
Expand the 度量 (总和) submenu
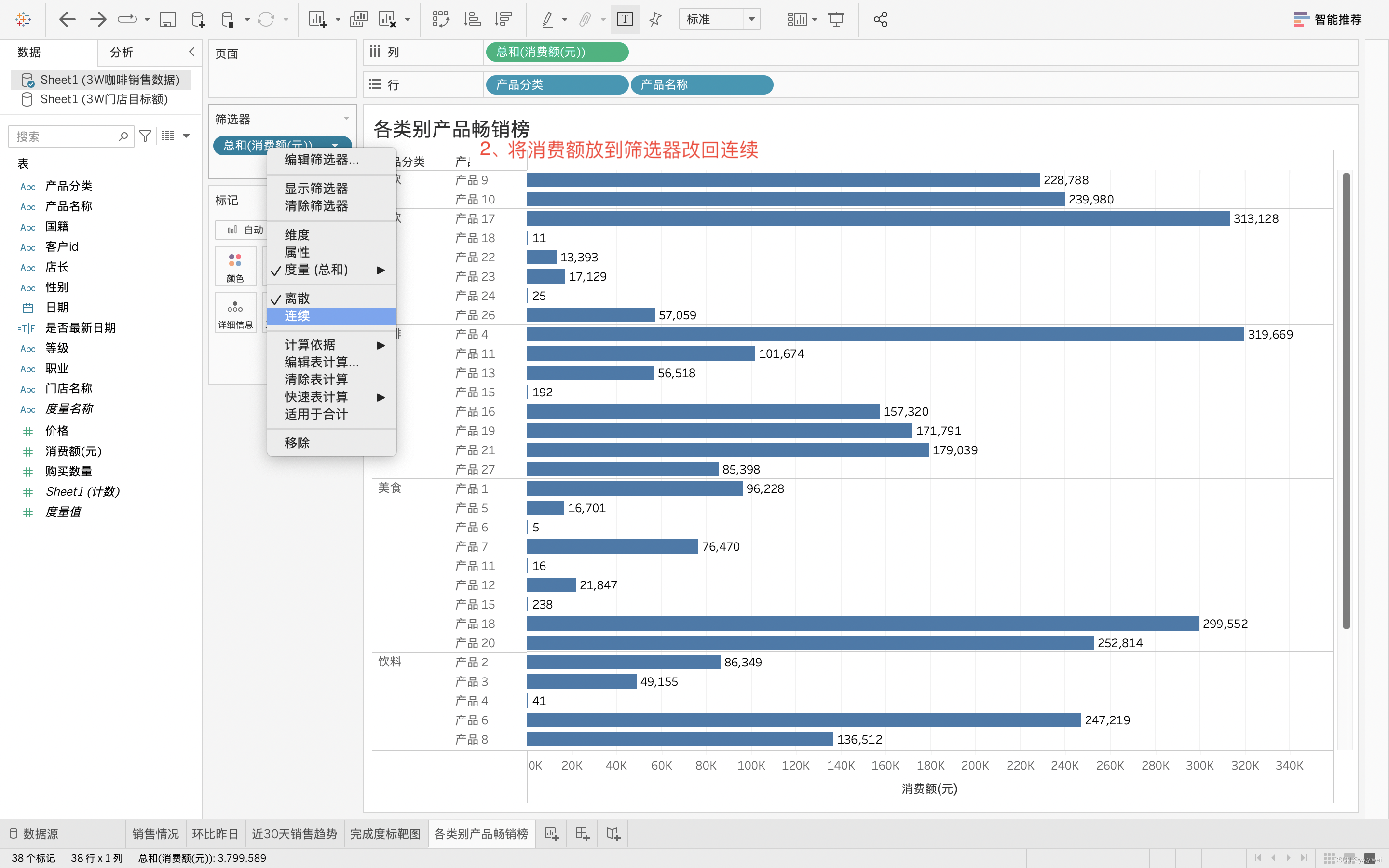[381, 270]
